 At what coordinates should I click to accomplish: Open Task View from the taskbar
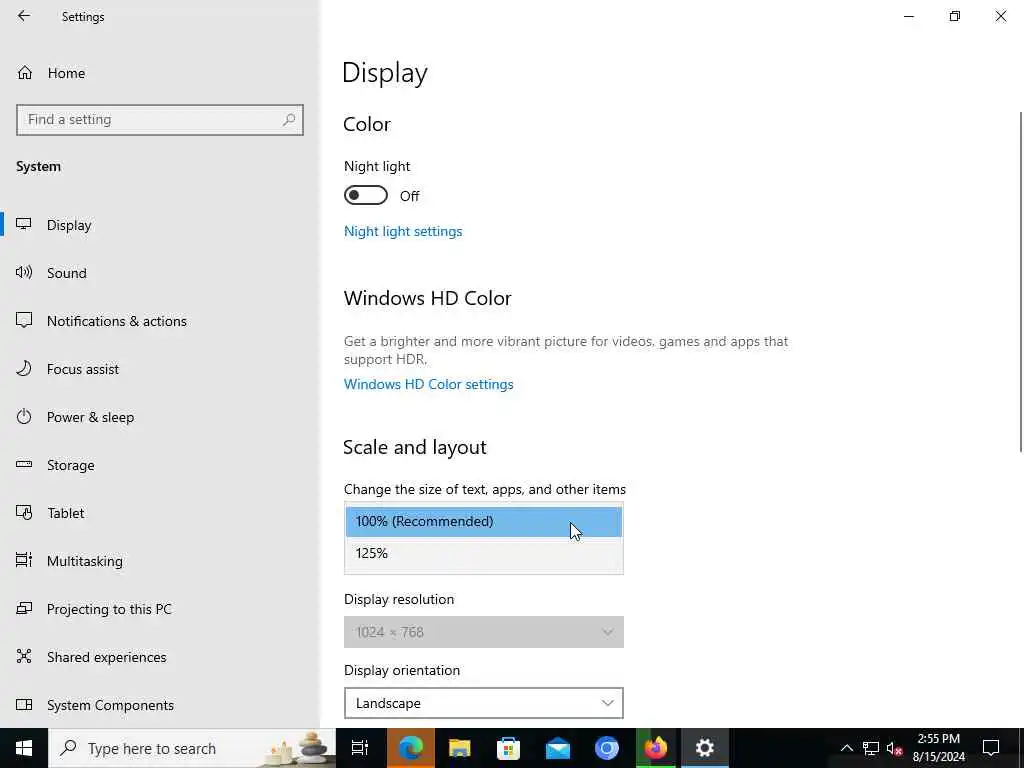click(360, 748)
